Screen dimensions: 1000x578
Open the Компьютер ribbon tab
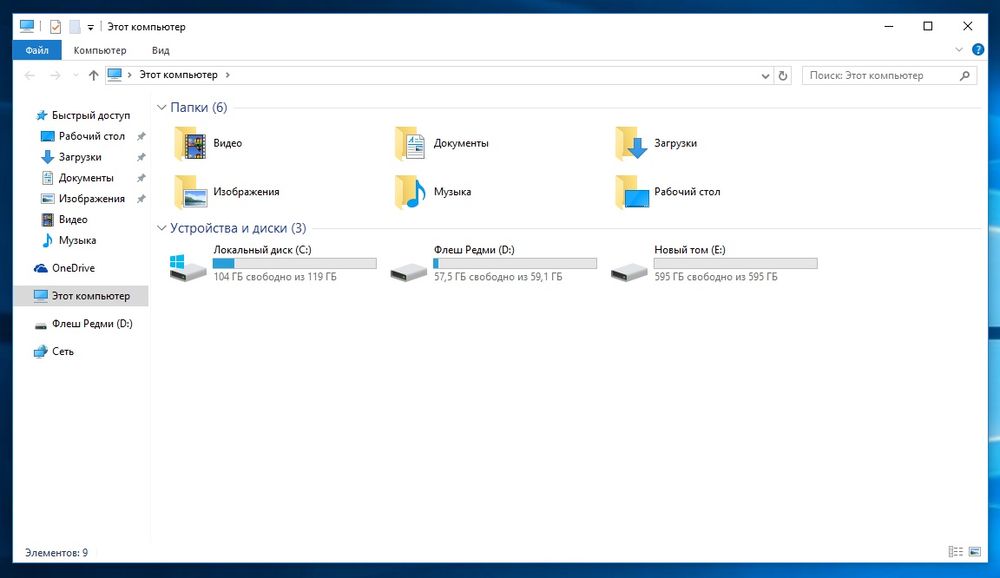coord(100,50)
